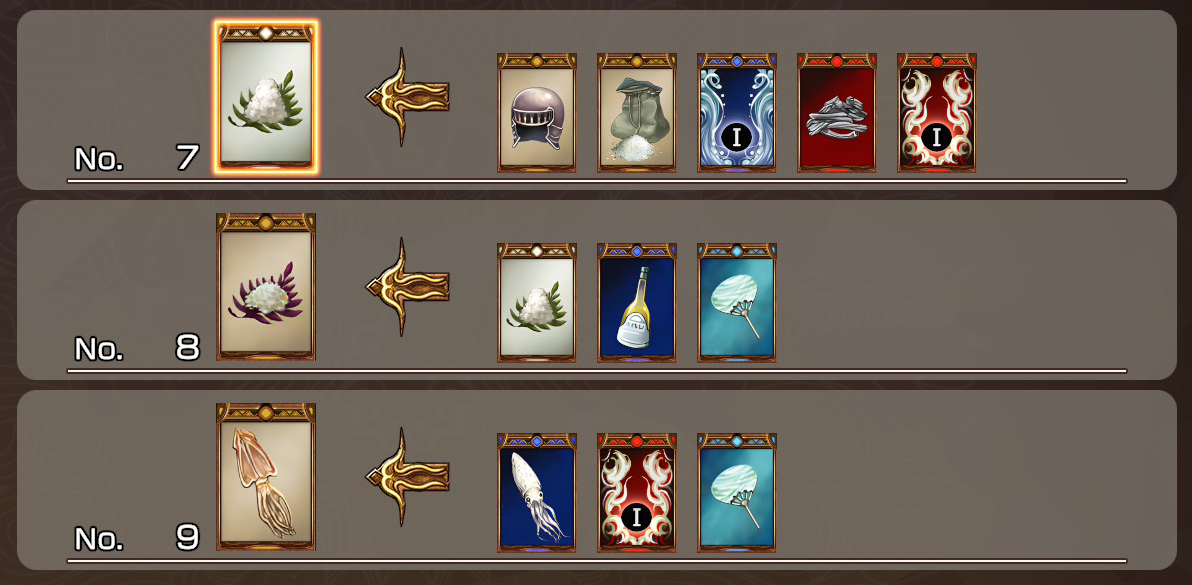Select the recipe label No. 9
The height and width of the screenshot is (585, 1192).
coord(137,538)
